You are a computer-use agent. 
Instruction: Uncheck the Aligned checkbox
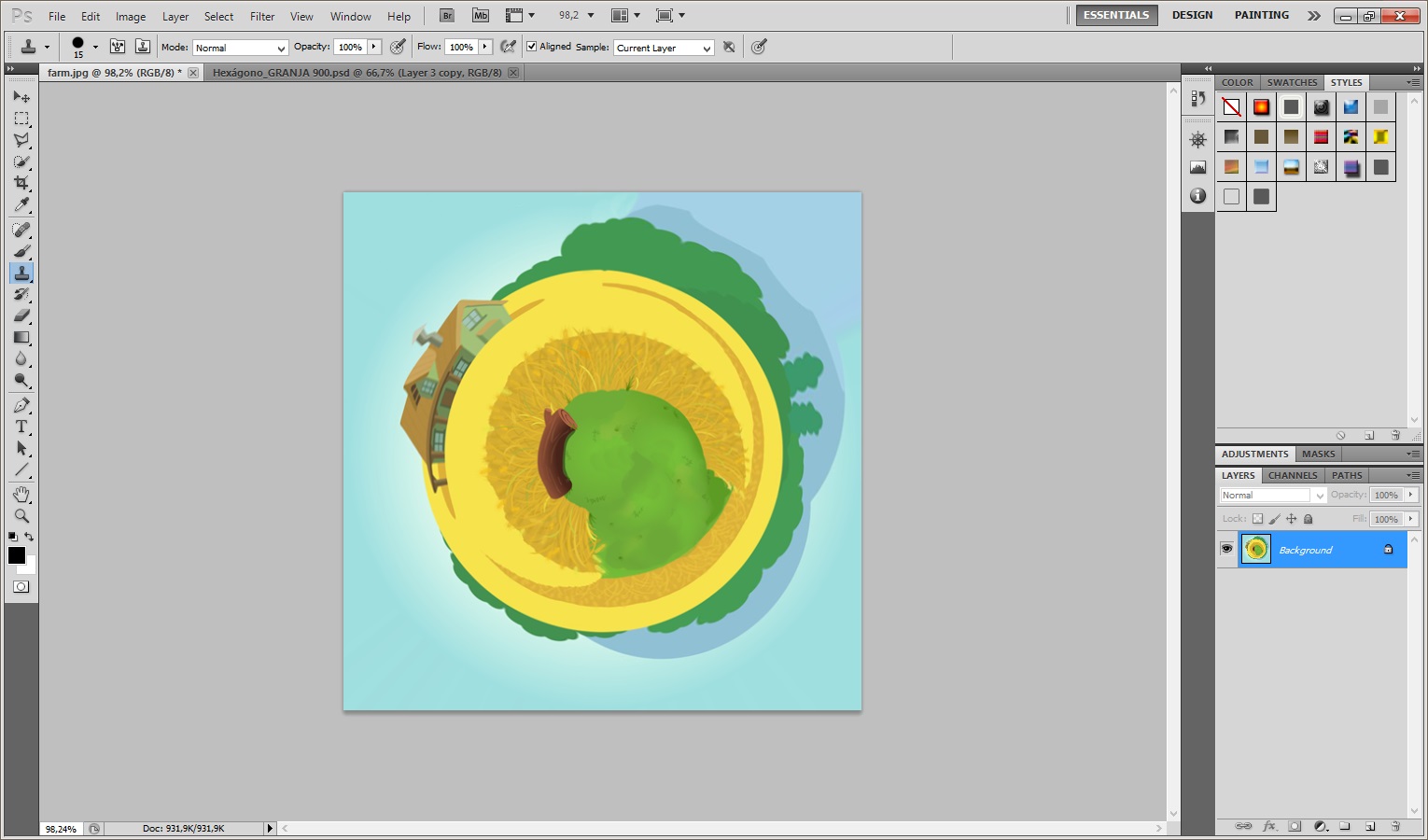click(x=532, y=47)
